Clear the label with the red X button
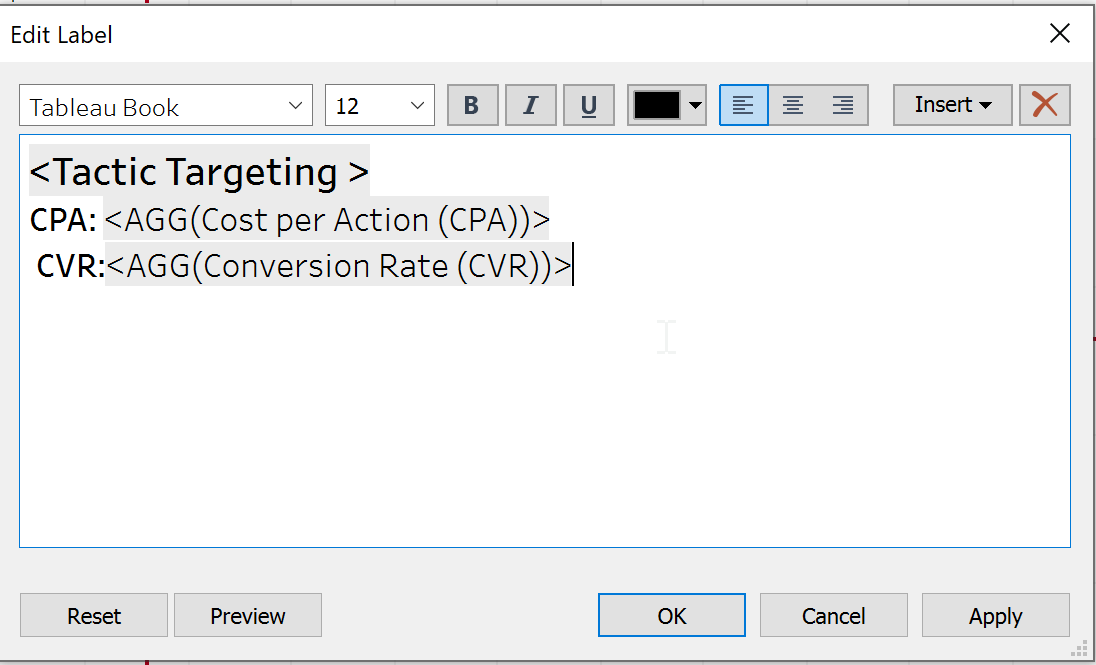The width and height of the screenshot is (1096, 665). point(1045,106)
